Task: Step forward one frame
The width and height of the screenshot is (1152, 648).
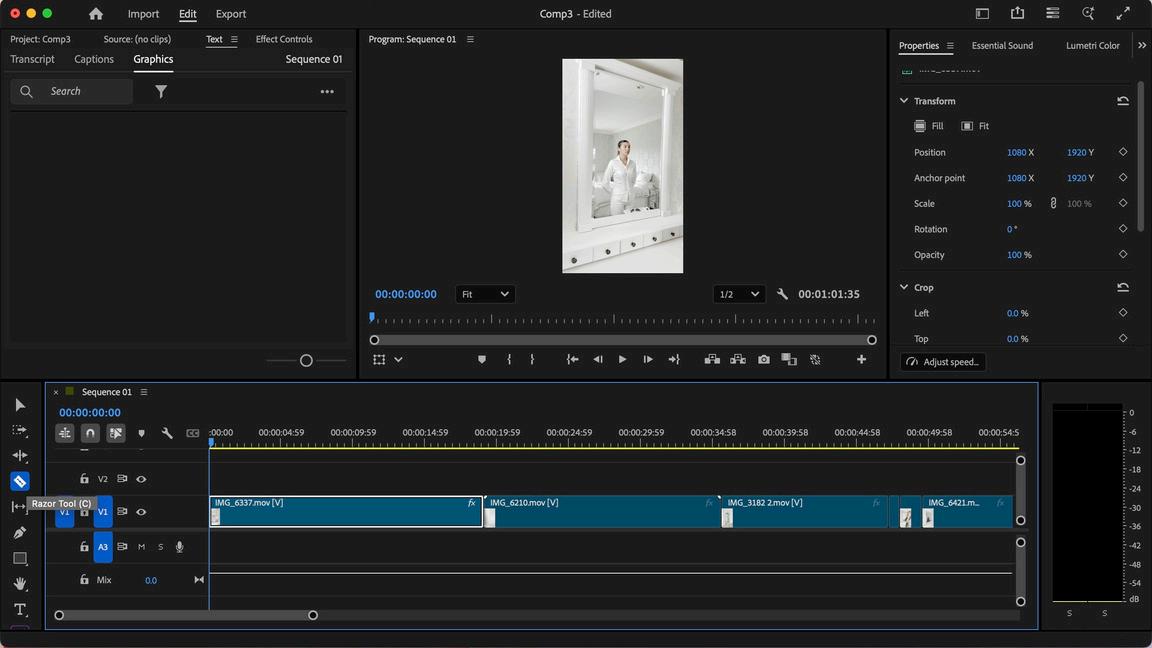Action: click(x=648, y=359)
